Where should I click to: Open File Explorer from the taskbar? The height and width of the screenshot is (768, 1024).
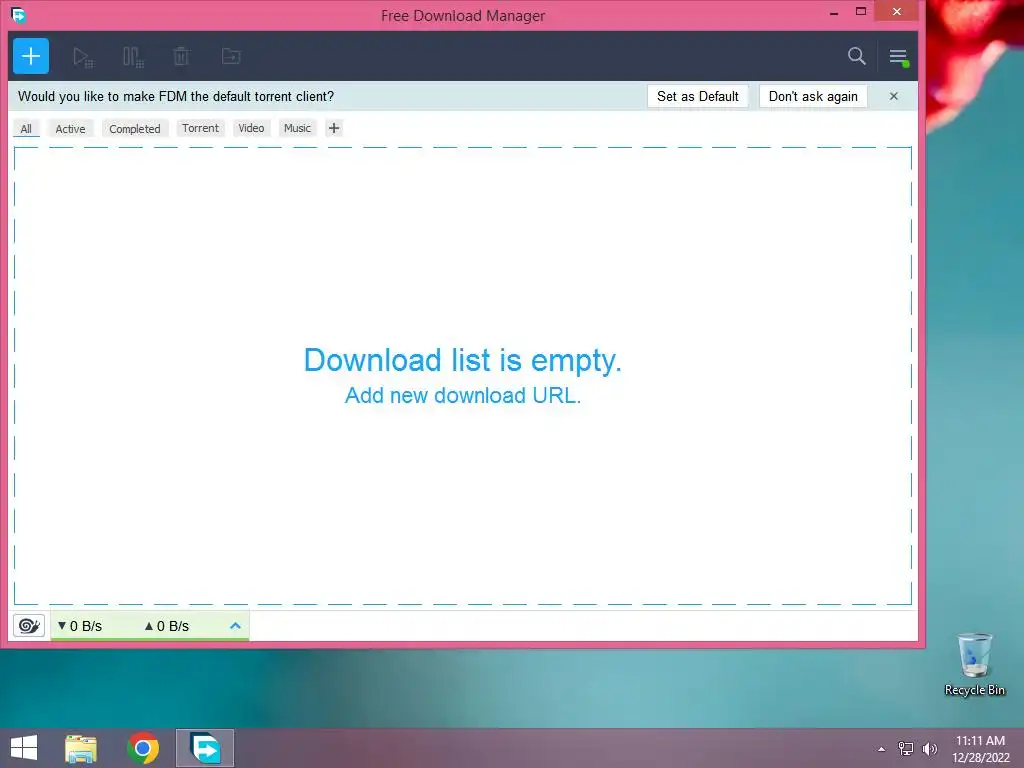click(x=81, y=748)
